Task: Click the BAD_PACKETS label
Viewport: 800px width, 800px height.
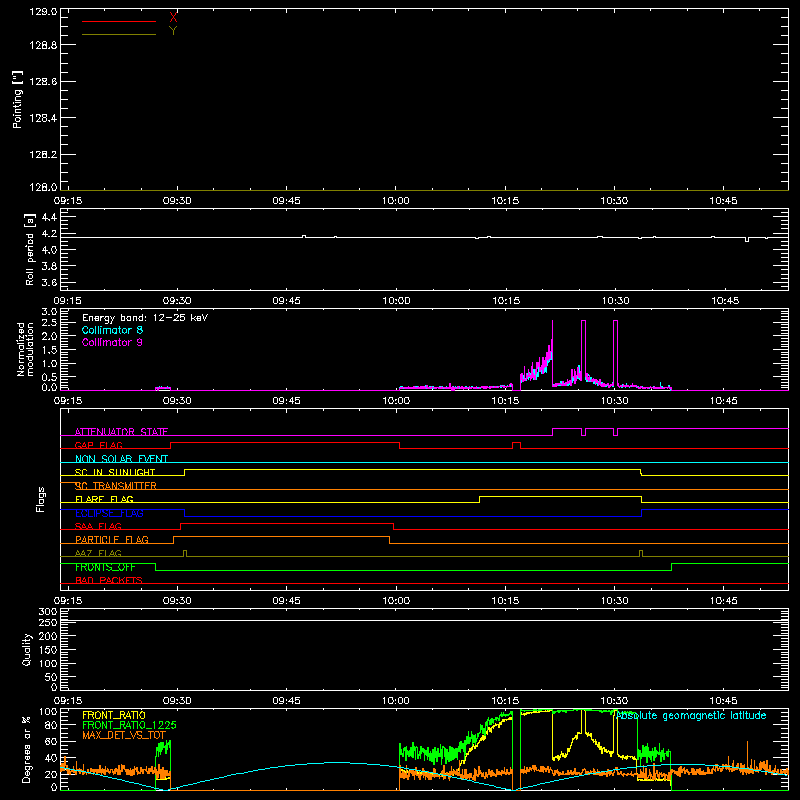Action: tap(109, 581)
